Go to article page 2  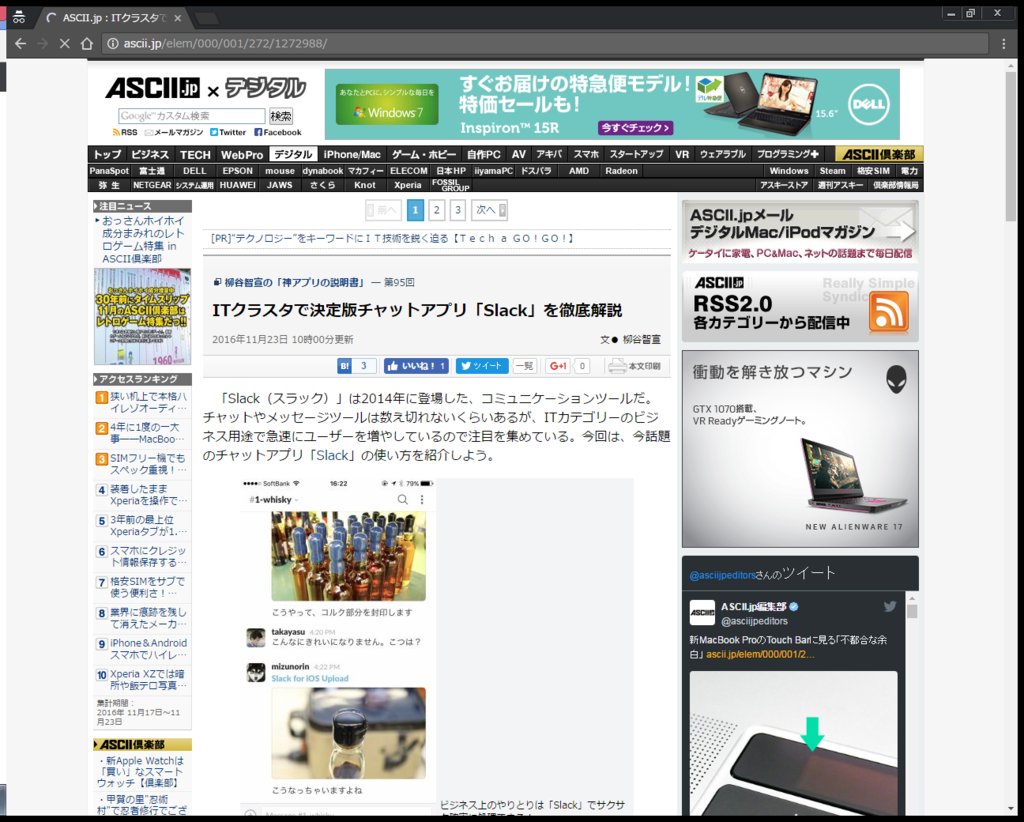(x=437, y=210)
